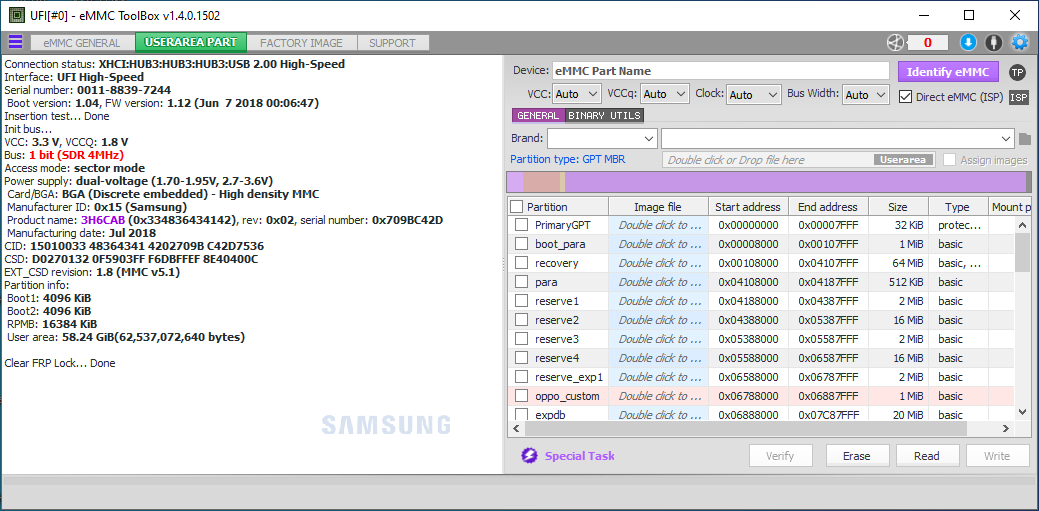Click the recovery row image file cell
This screenshot has height=511, width=1039.
[658, 263]
